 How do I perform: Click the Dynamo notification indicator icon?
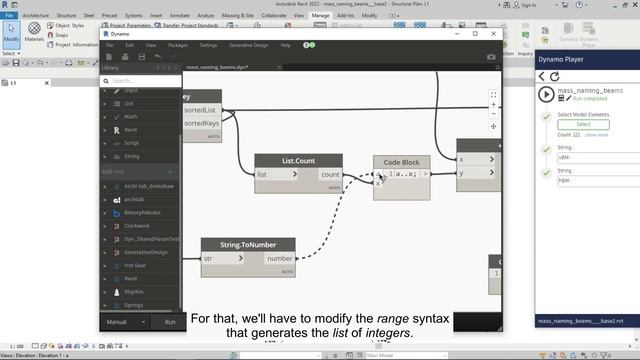click(309, 45)
